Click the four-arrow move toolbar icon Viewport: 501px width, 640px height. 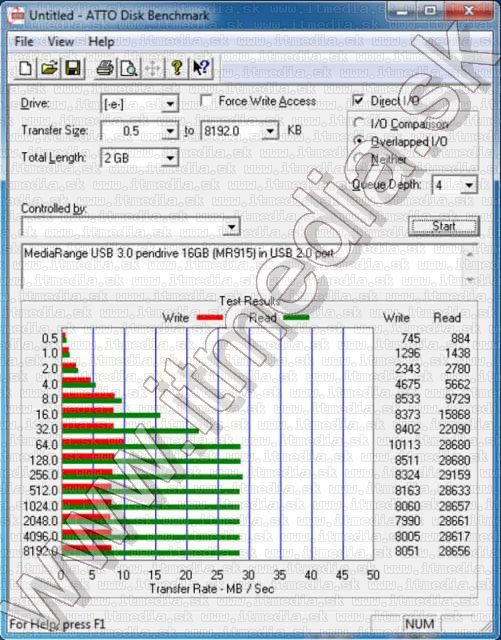153,68
